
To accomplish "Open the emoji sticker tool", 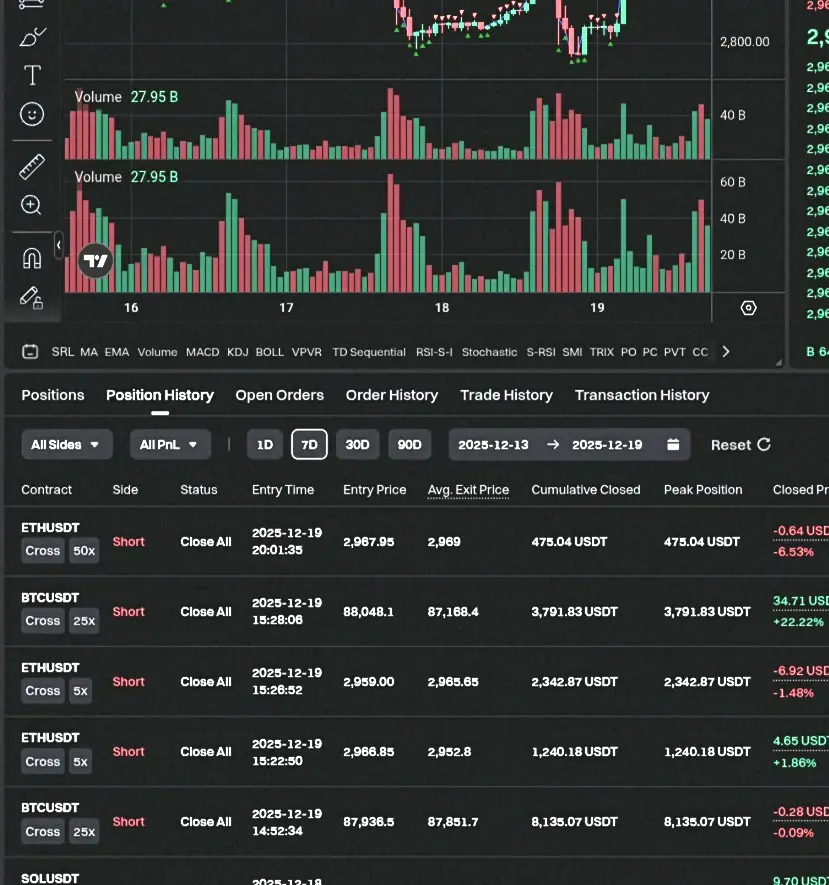I will click(32, 114).
